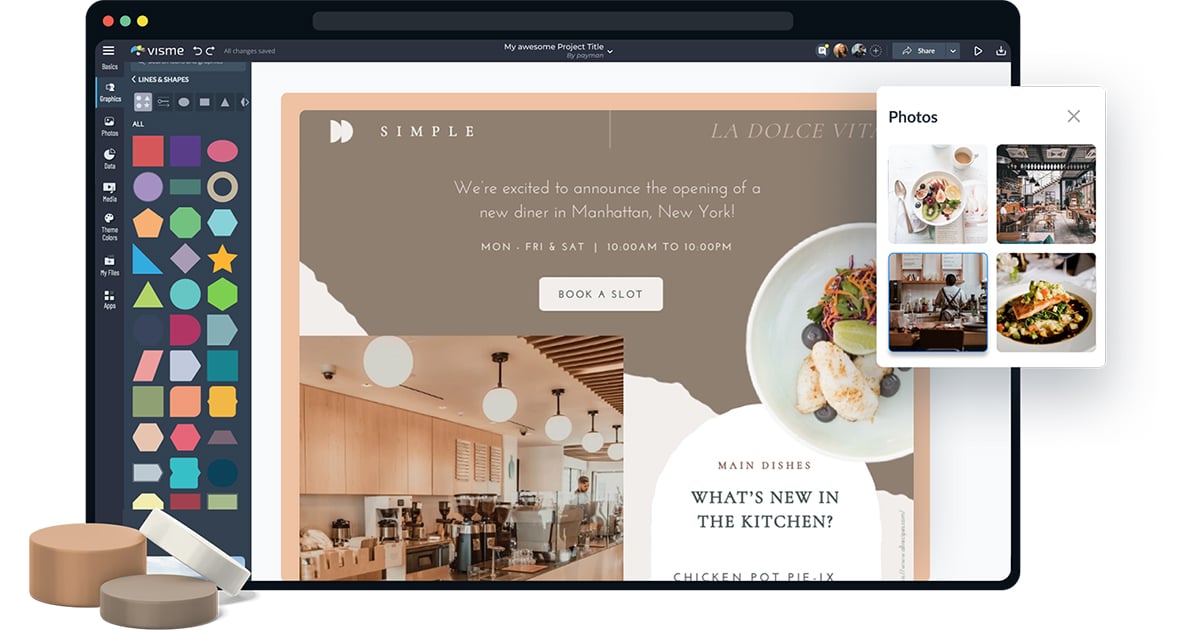Screen dimensions: 1200x630
Task: Go back from Lines & Shapes
Action: [134, 79]
